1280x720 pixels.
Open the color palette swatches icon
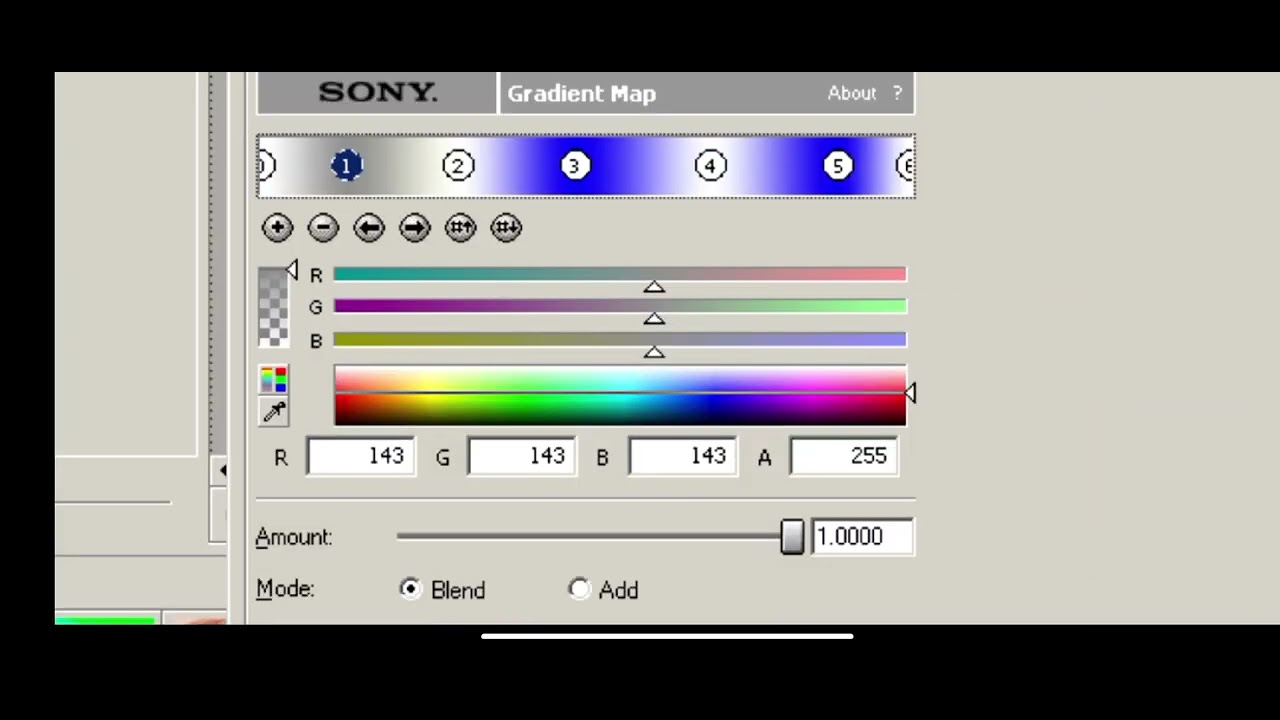[274, 379]
